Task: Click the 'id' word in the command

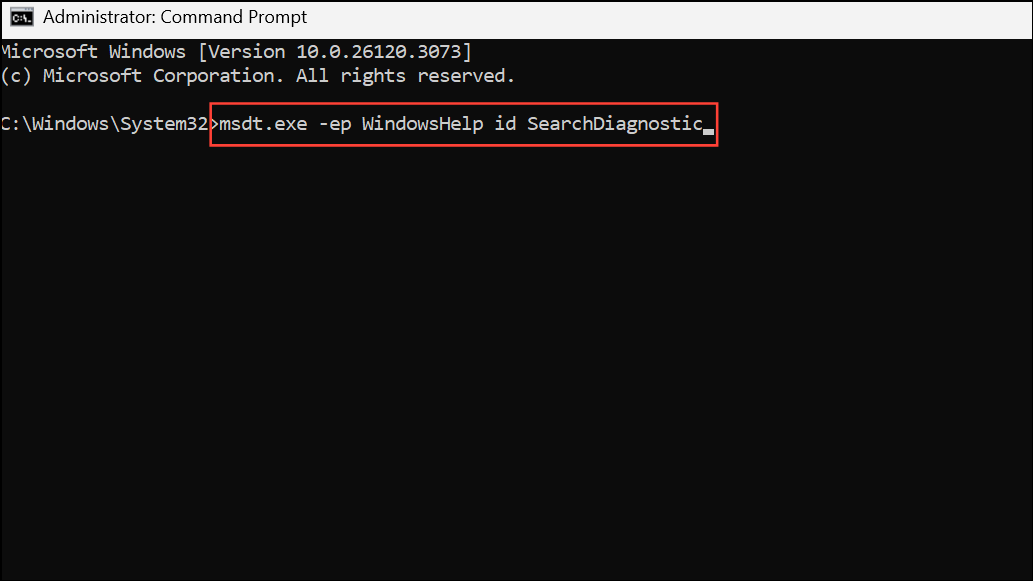Action: pos(505,124)
